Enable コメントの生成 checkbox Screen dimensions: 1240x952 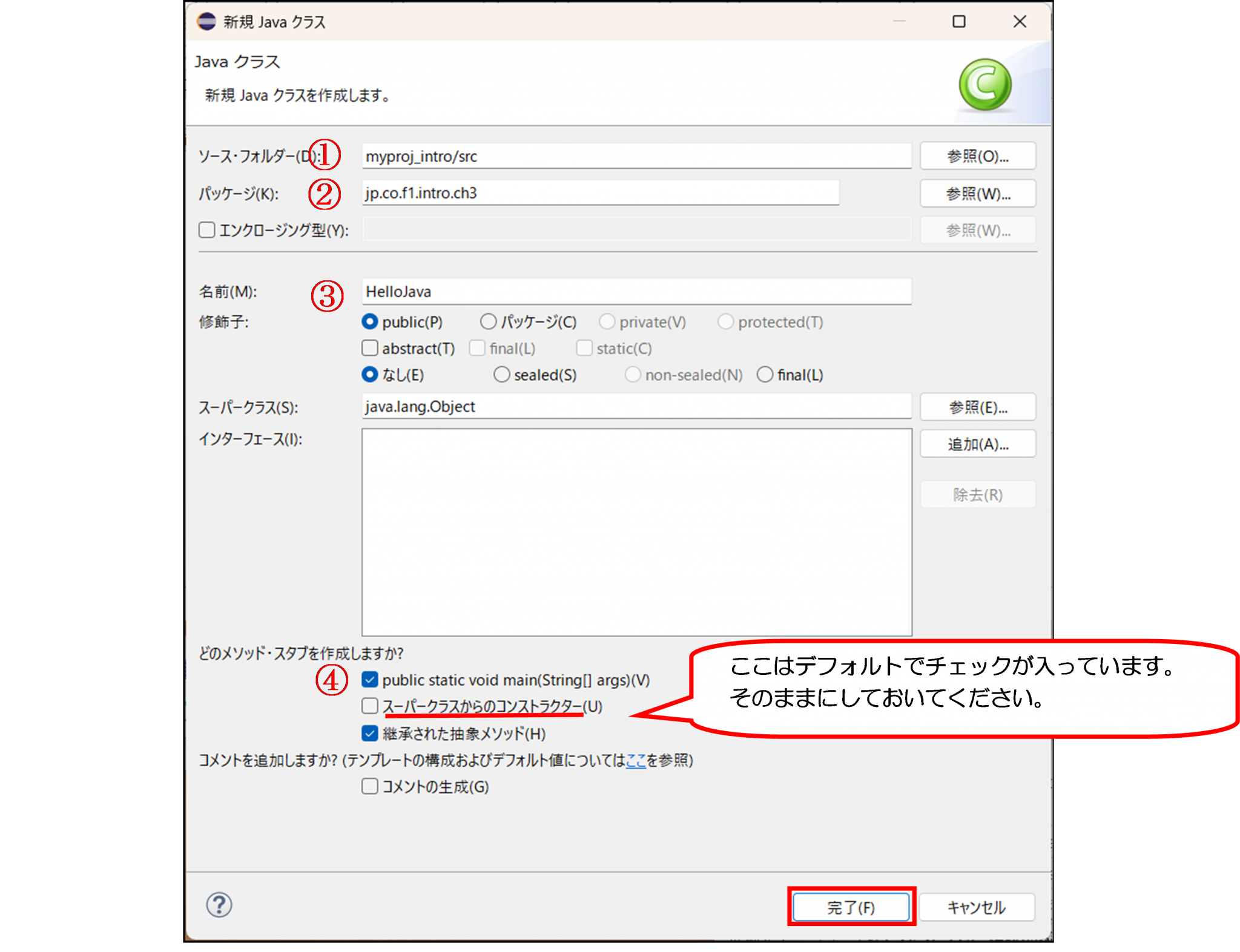pyautogui.click(x=370, y=786)
